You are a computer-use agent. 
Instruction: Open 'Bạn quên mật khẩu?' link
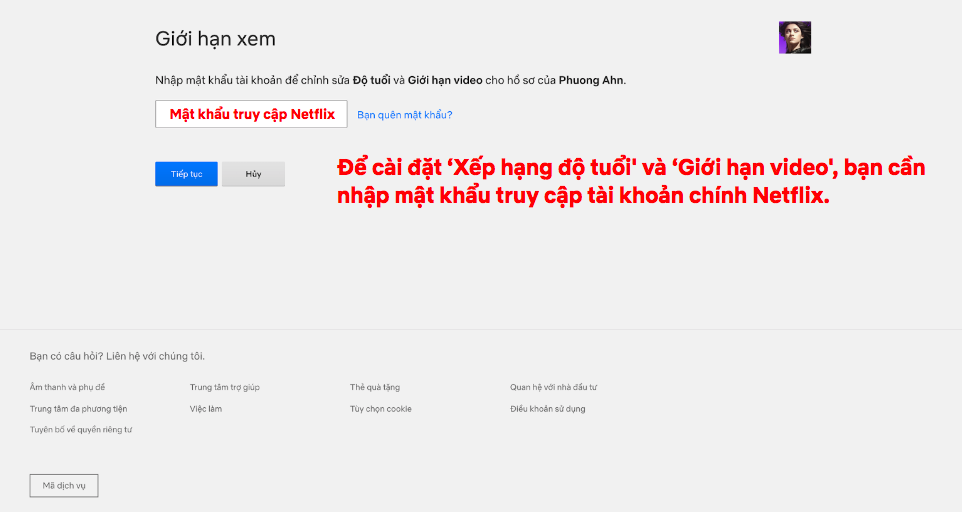pos(404,115)
